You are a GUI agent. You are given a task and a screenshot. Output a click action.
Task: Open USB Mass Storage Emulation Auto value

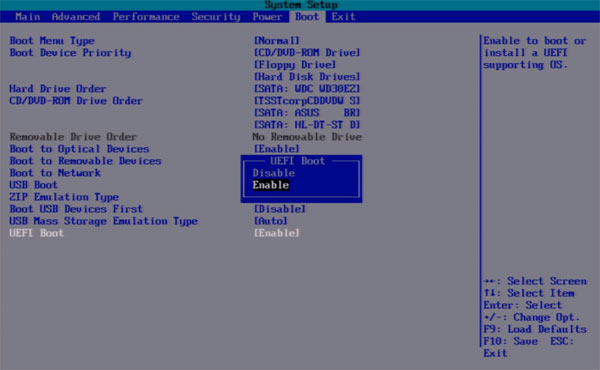[271, 221]
